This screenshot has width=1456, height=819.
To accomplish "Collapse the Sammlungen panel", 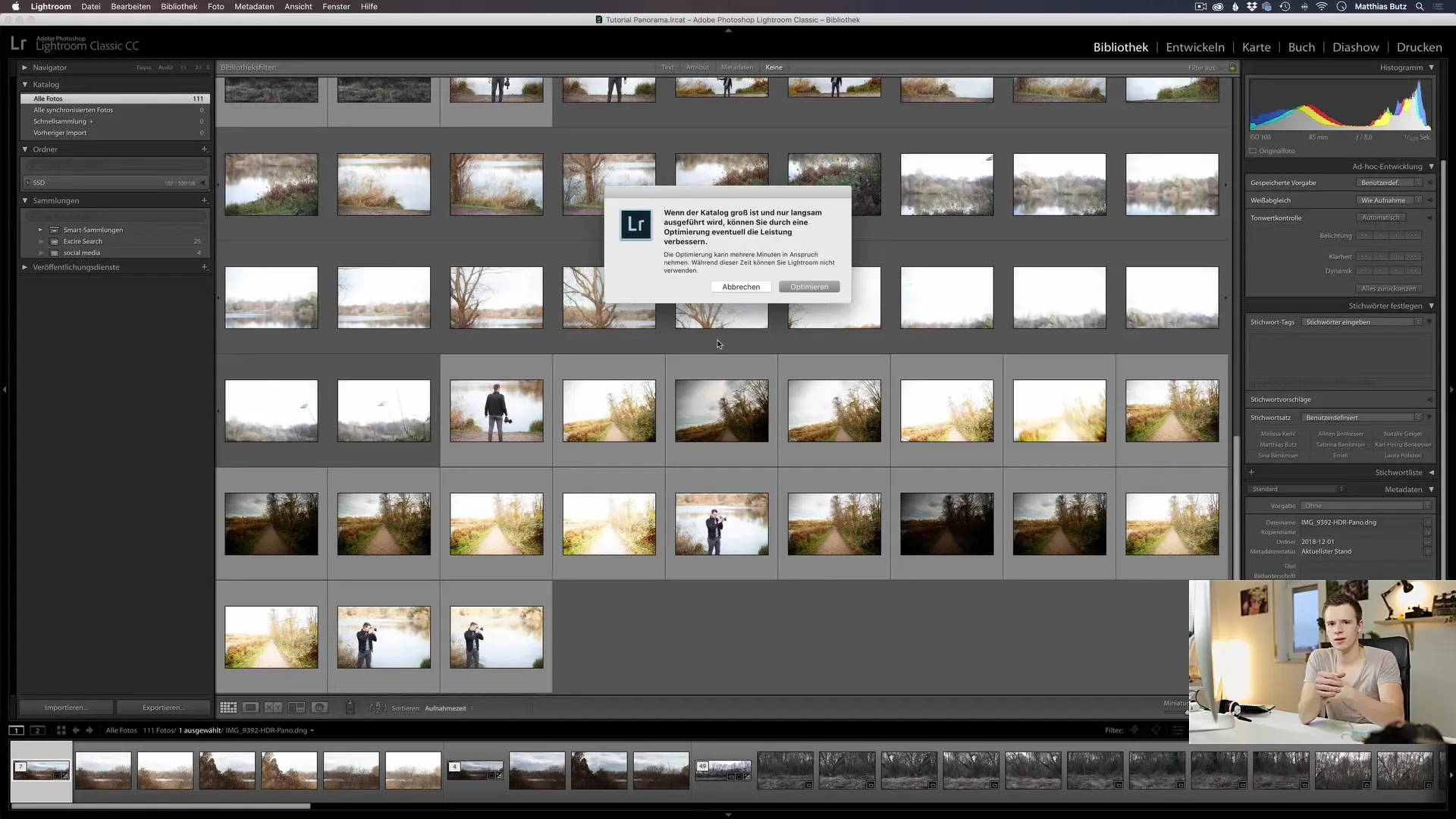I will pos(25,200).
